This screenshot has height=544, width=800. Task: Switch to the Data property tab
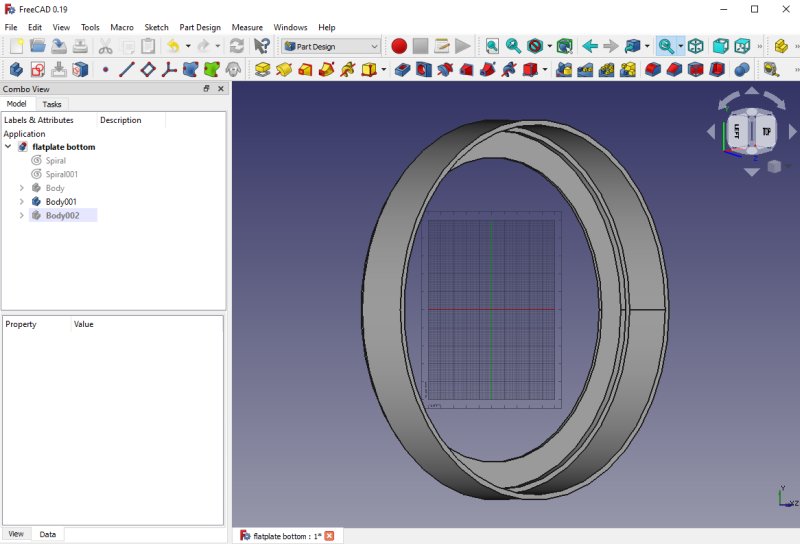coord(47,534)
